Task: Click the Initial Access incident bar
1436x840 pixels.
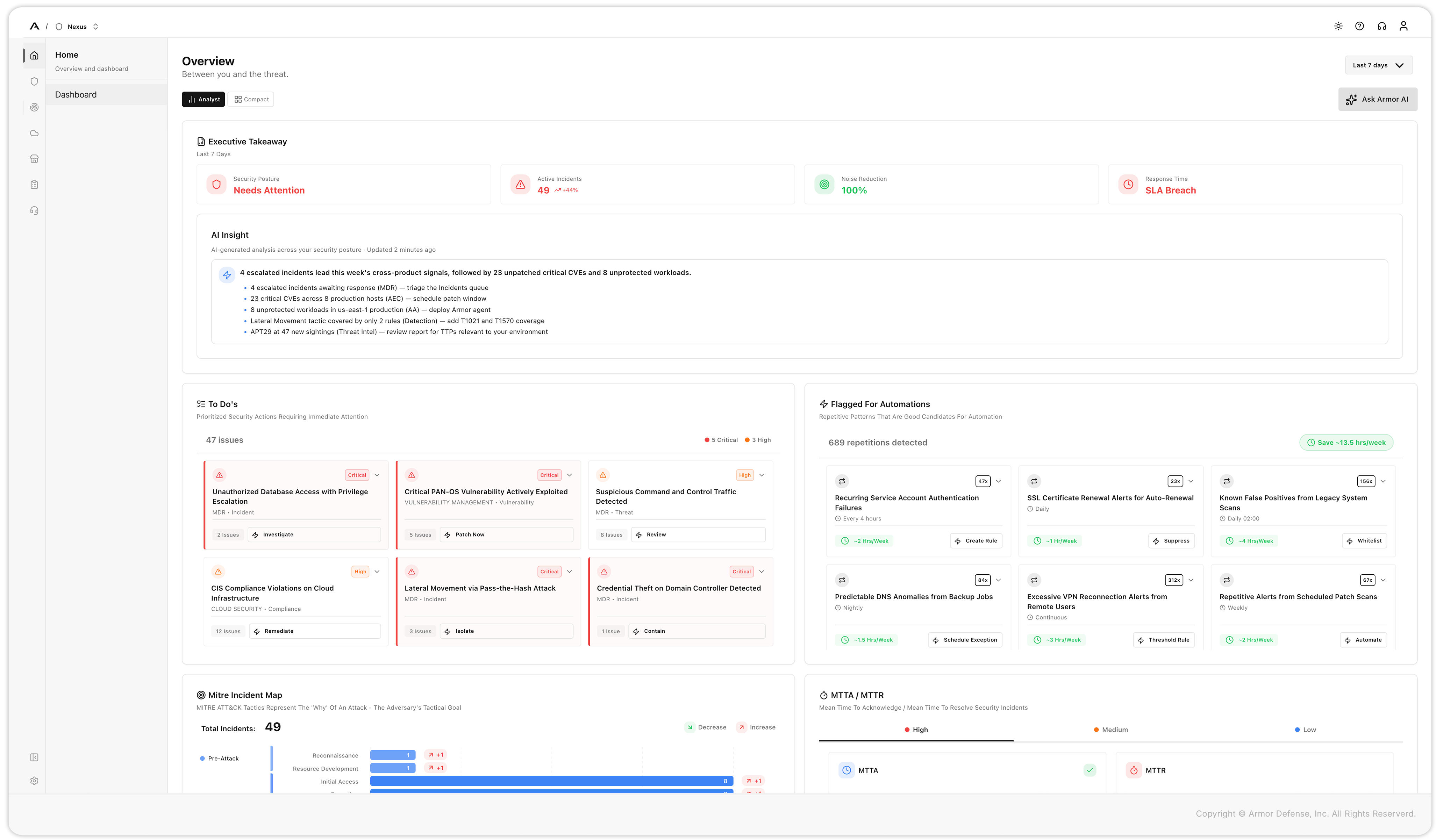Action: coord(552,781)
